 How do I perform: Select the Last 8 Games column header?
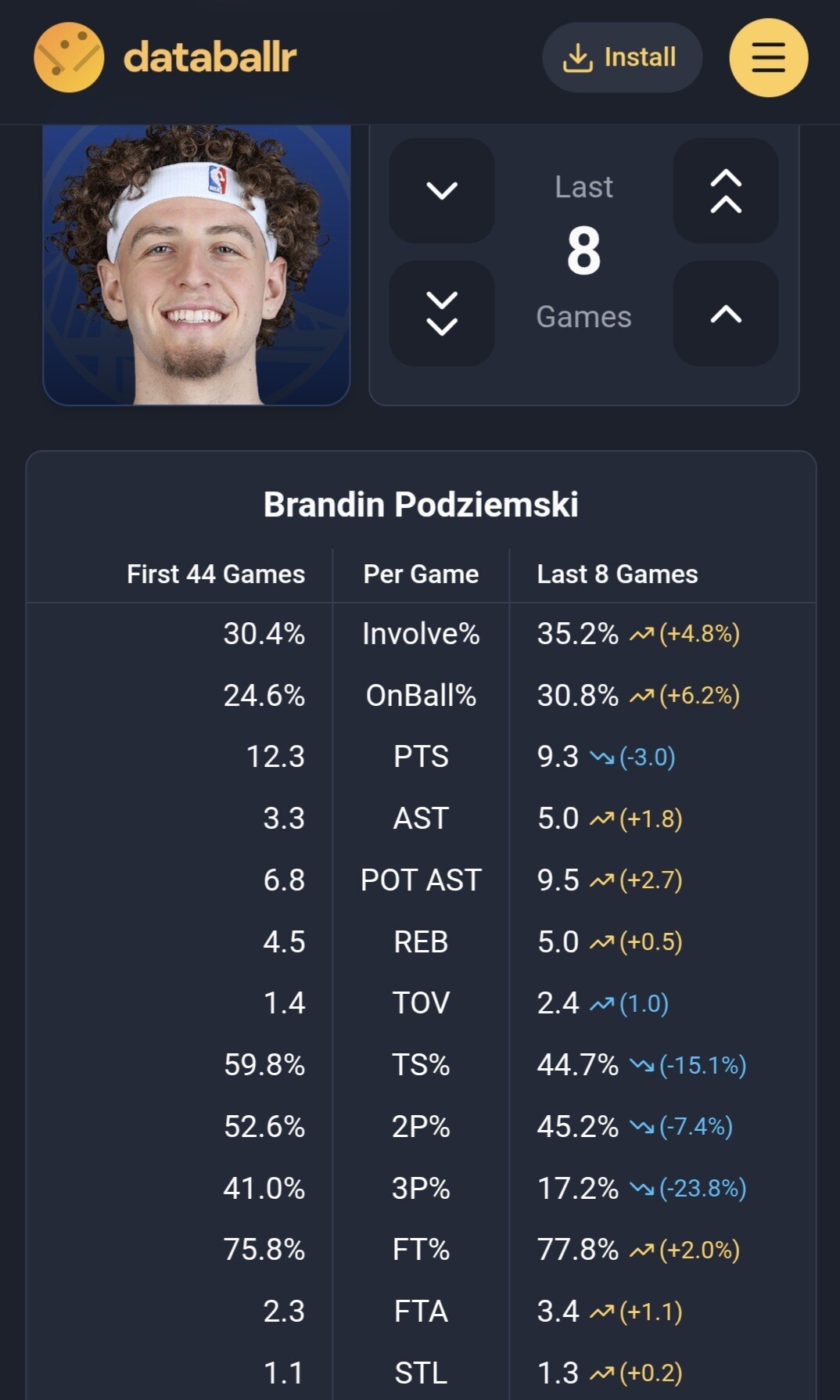click(x=617, y=574)
